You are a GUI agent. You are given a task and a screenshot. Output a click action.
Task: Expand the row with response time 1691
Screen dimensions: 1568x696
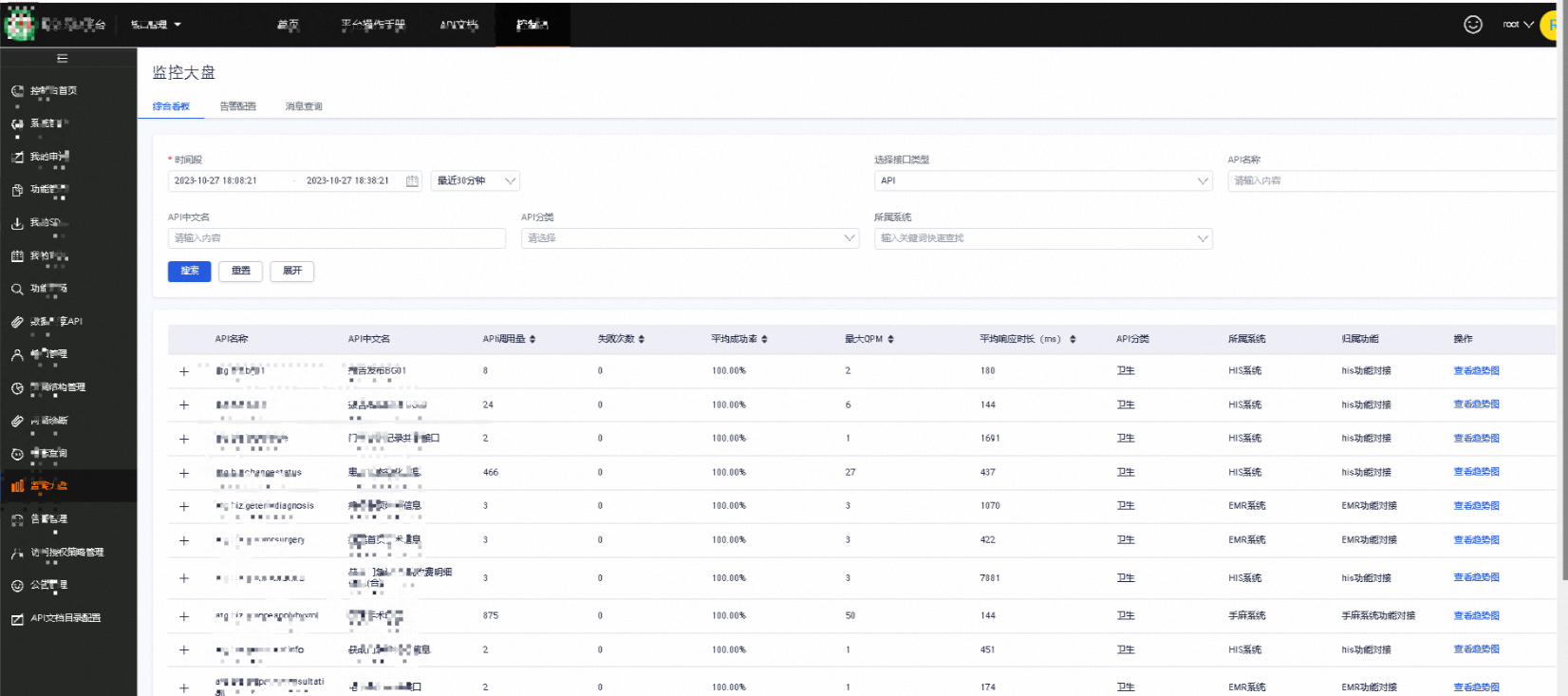[x=184, y=439]
